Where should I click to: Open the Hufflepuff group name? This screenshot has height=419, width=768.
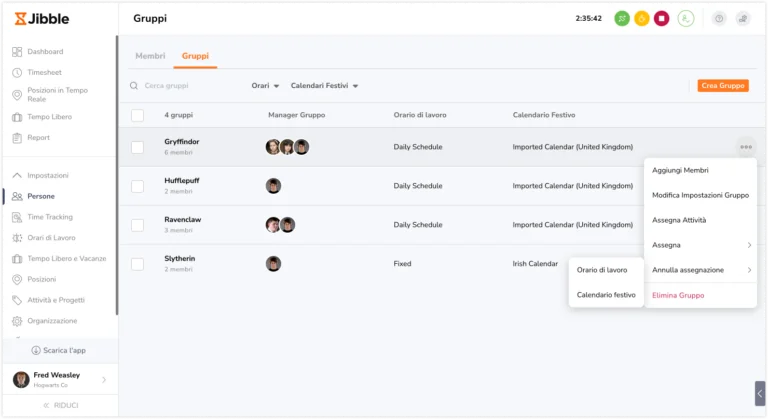182,180
